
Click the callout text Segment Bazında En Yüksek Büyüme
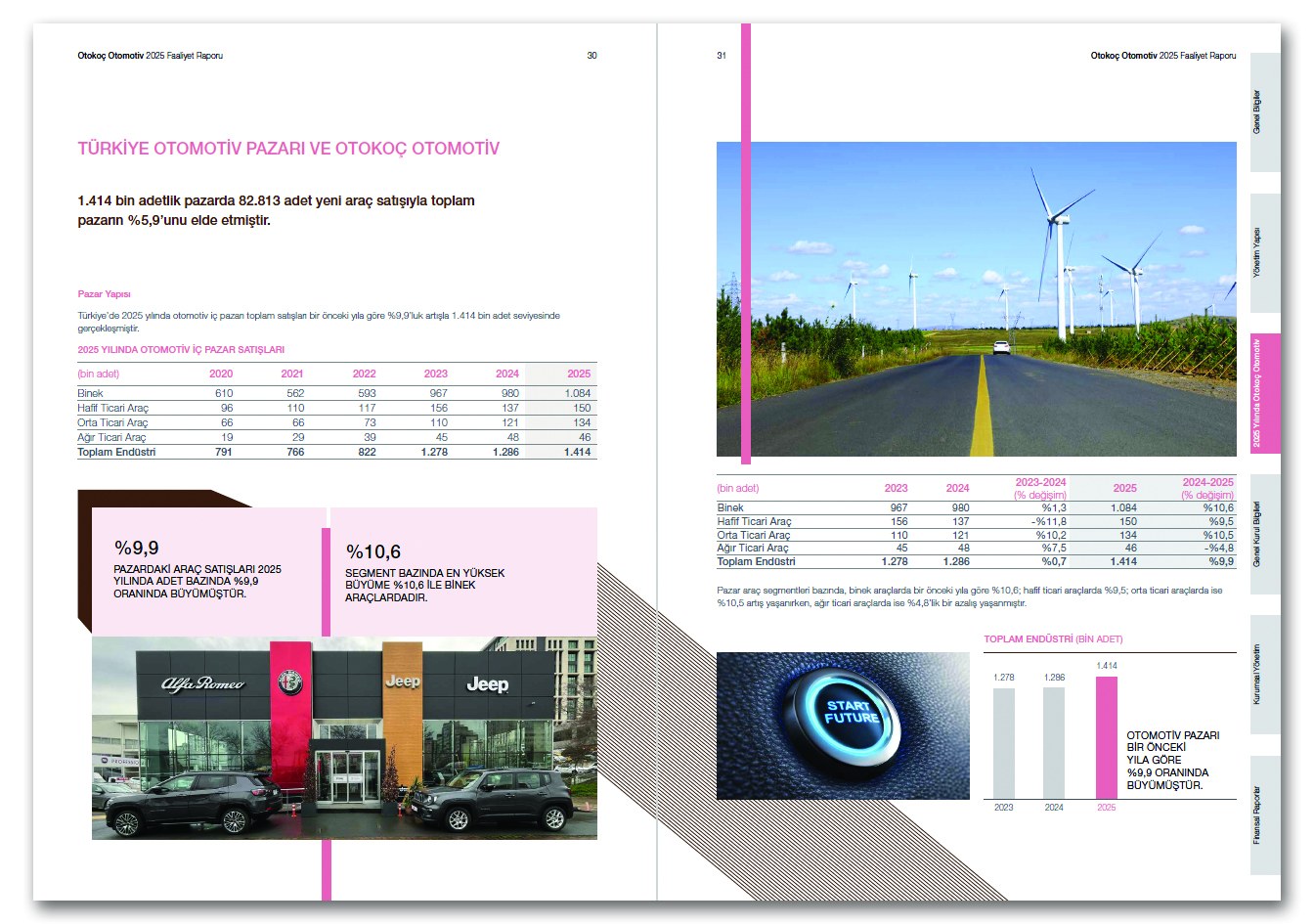[425, 585]
